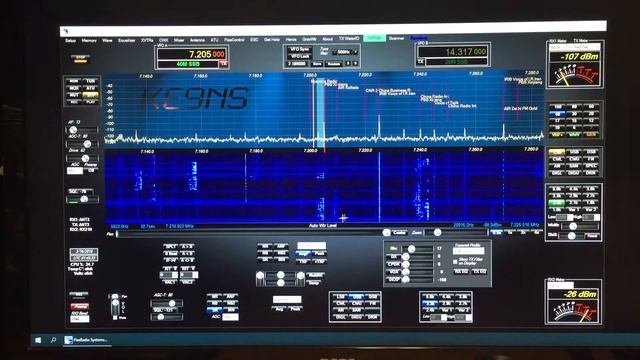Open the FlexControl menu item
This screenshot has width=640, height=360.
click(234, 40)
